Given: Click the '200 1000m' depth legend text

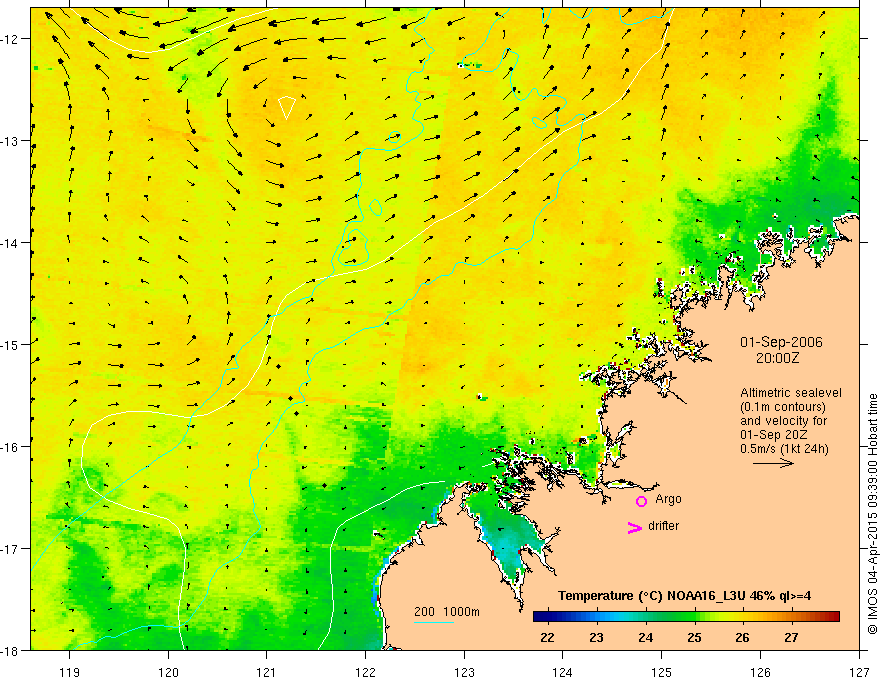Looking at the screenshot, I should point(447,612).
